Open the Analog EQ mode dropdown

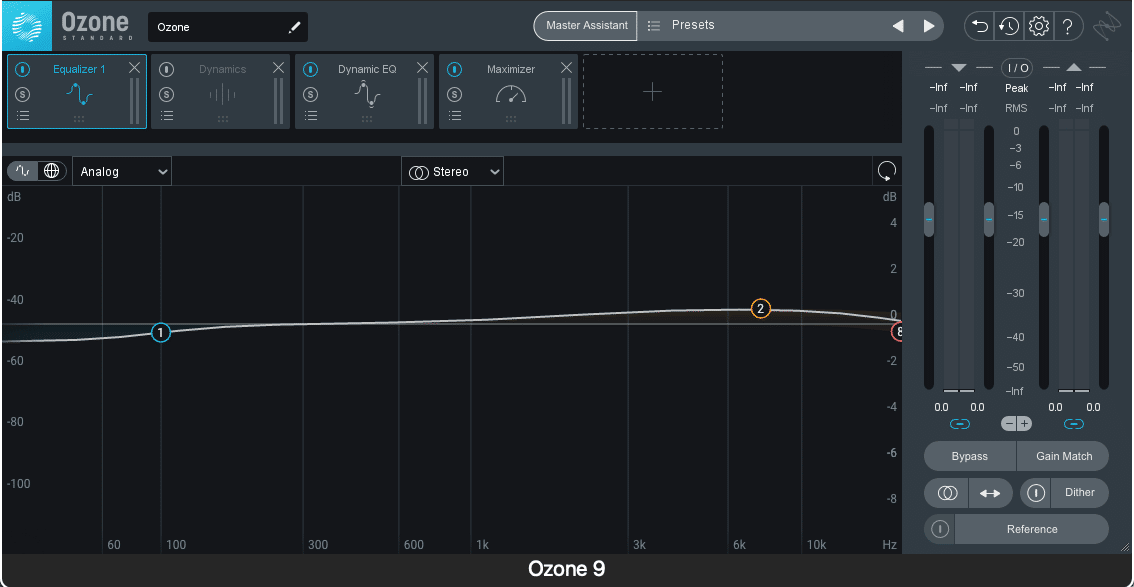122,171
